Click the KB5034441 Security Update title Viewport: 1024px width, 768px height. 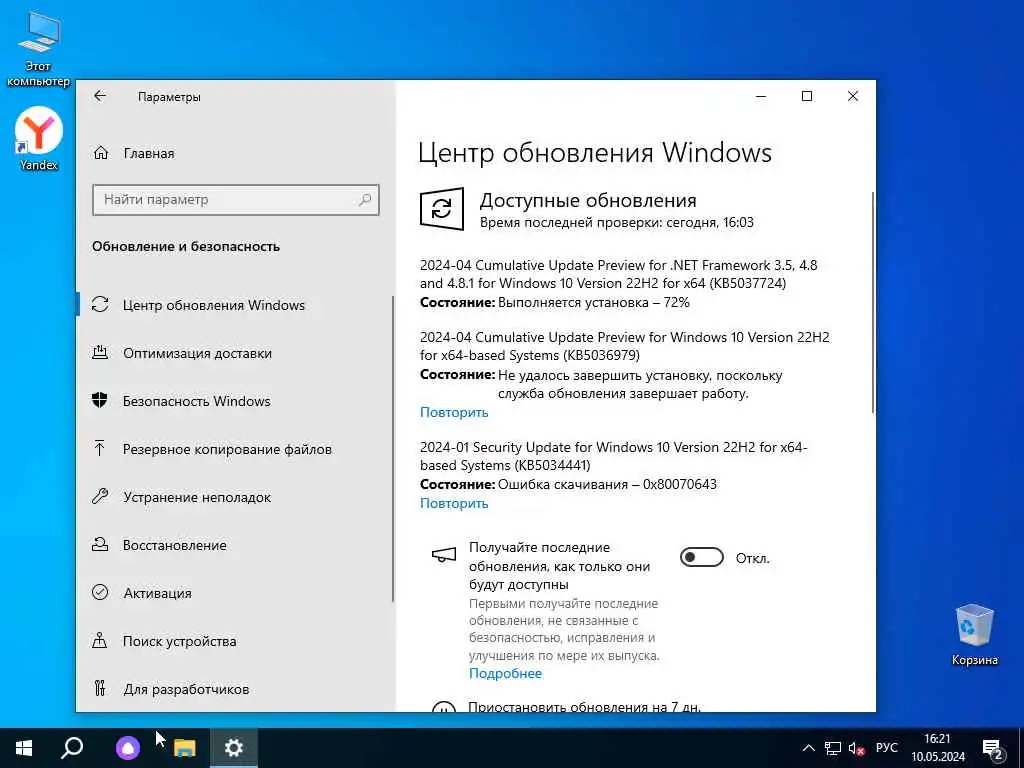pyautogui.click(x=614, y=456)
